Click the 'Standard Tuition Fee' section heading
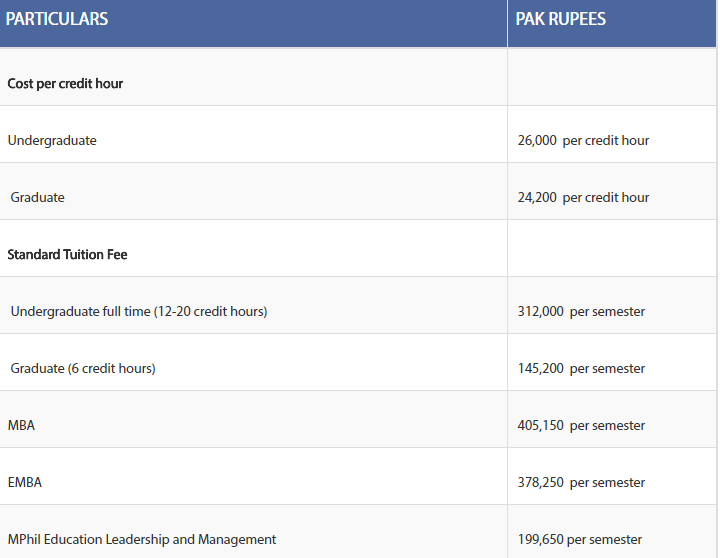 pos(67,254)
